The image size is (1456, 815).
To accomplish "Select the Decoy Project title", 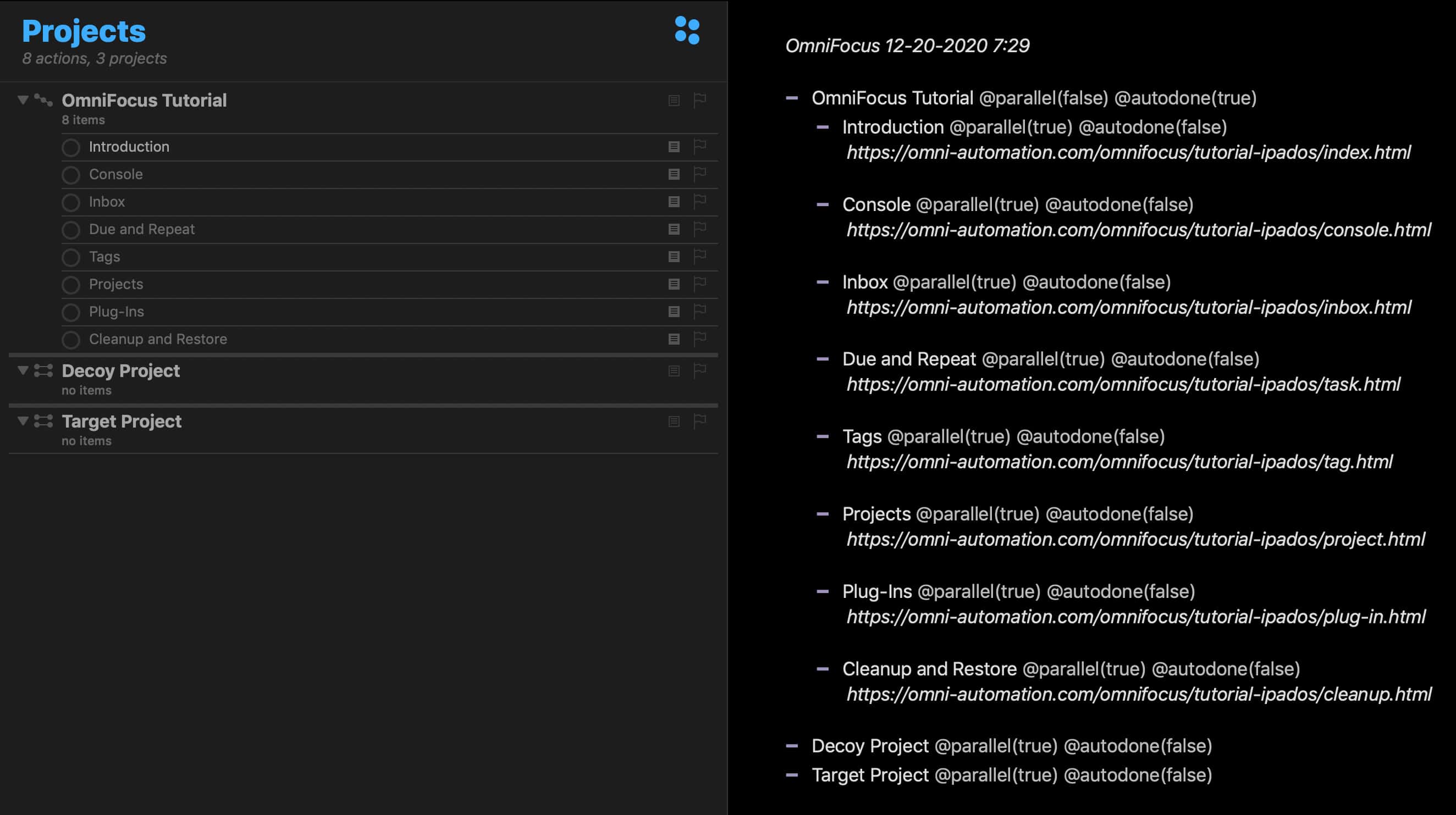I will (x=120, y=370).
